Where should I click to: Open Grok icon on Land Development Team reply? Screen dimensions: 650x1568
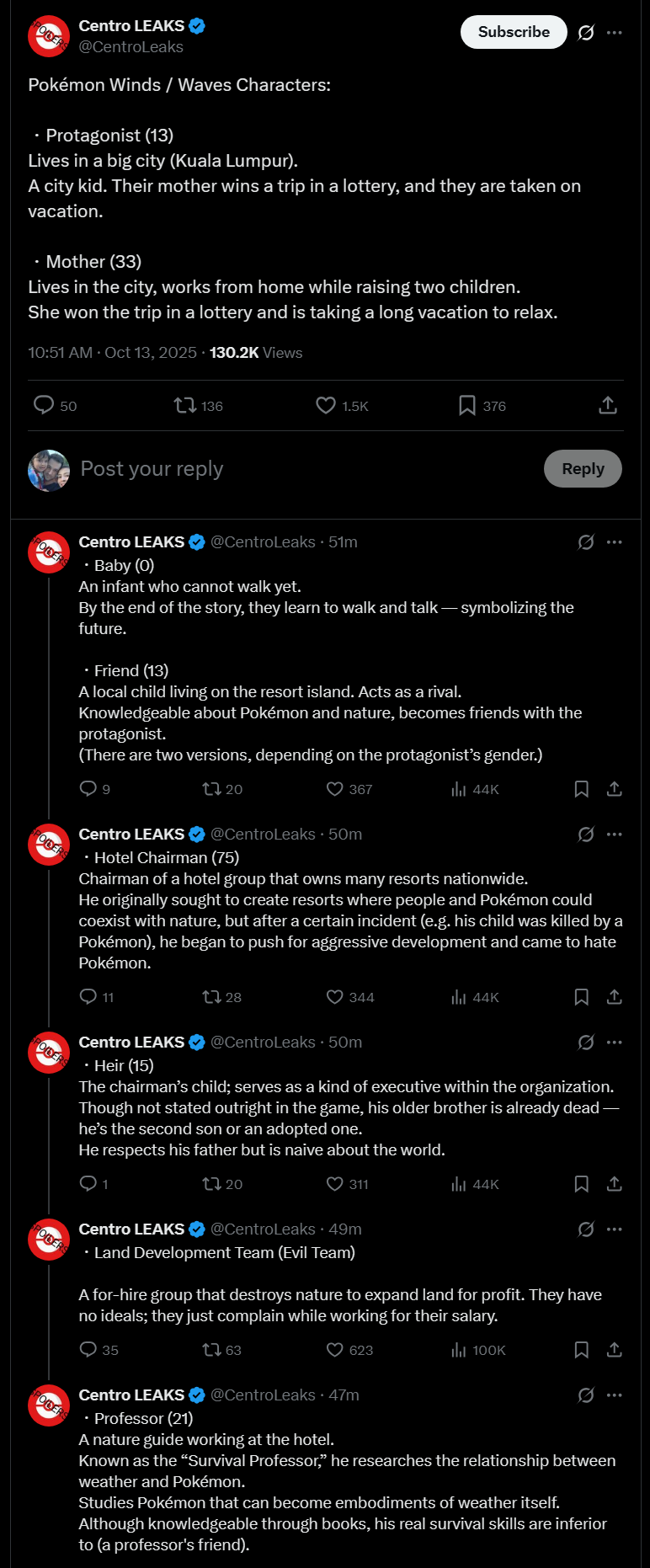click(586, 1229)
